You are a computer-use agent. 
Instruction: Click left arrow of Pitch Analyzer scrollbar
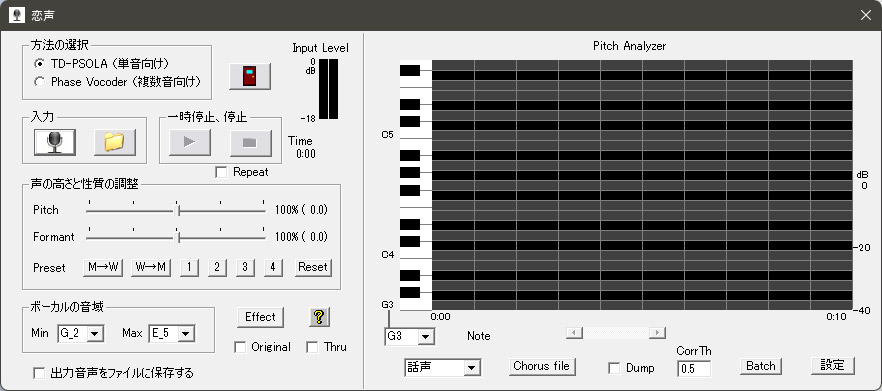click(x=574, y=333)
